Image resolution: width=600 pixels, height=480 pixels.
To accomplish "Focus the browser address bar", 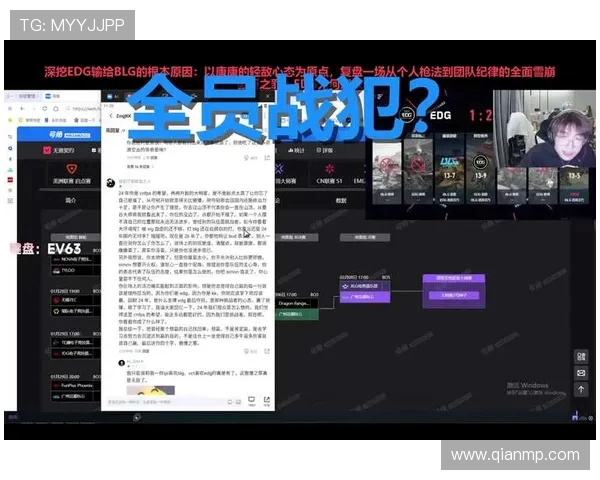I will pyautogui.click(x=82, y=109).
